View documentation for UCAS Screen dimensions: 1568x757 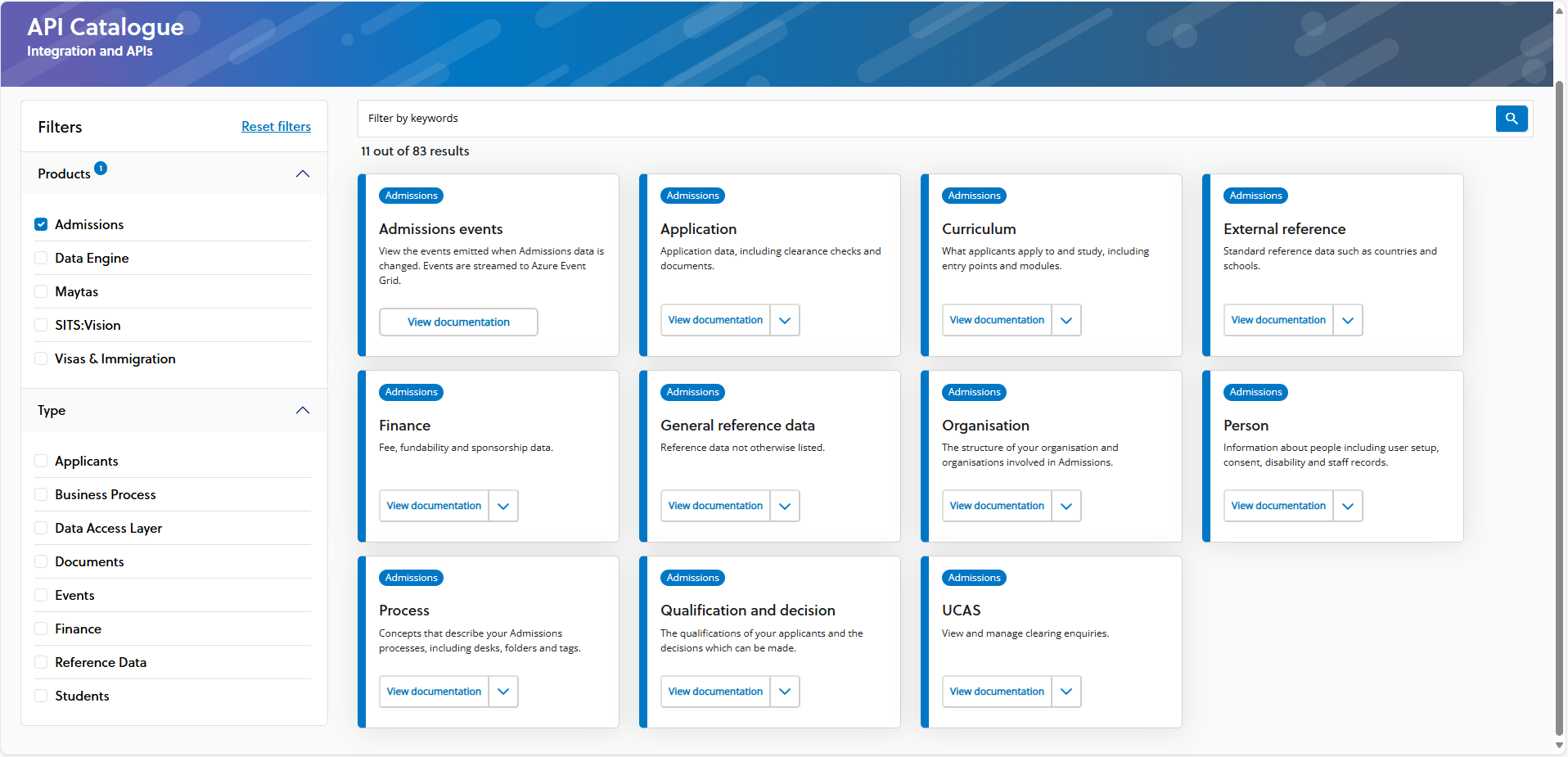[x=997, y=692]
